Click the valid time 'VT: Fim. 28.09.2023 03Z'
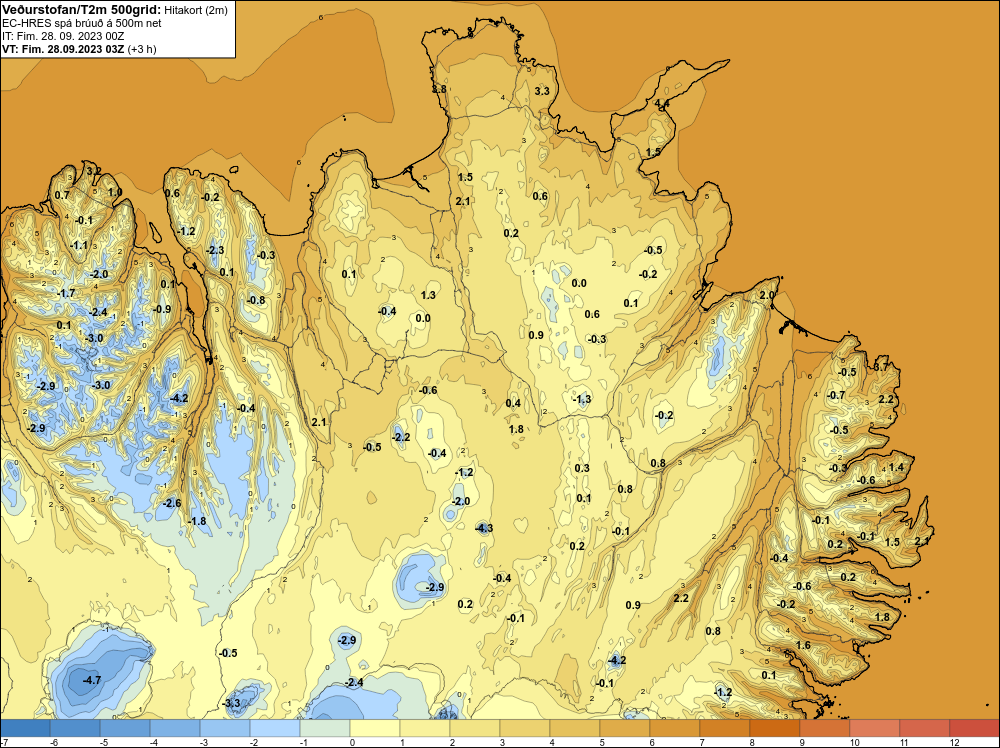 pos(63,49)
